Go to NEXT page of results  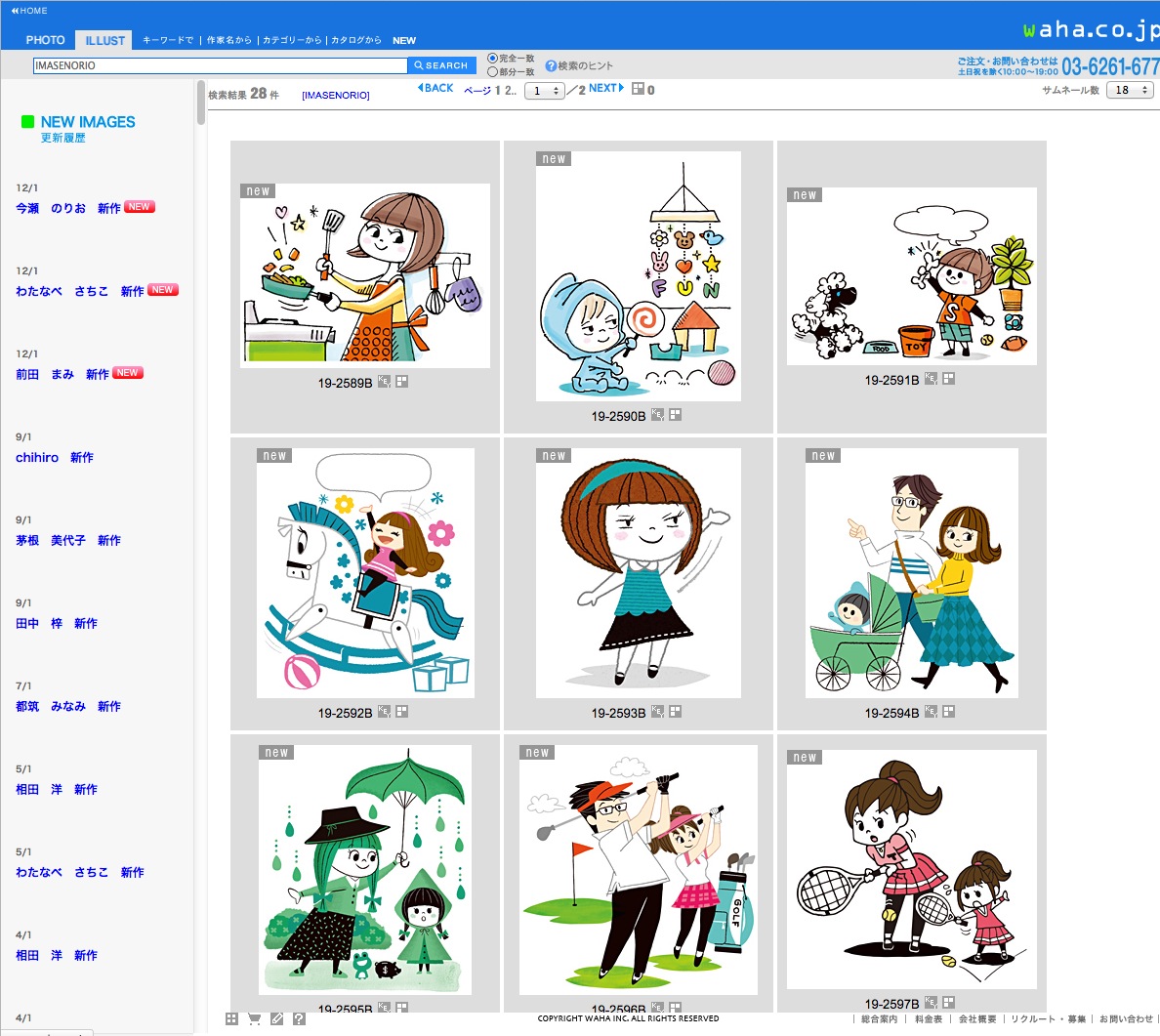coord(605,88)
